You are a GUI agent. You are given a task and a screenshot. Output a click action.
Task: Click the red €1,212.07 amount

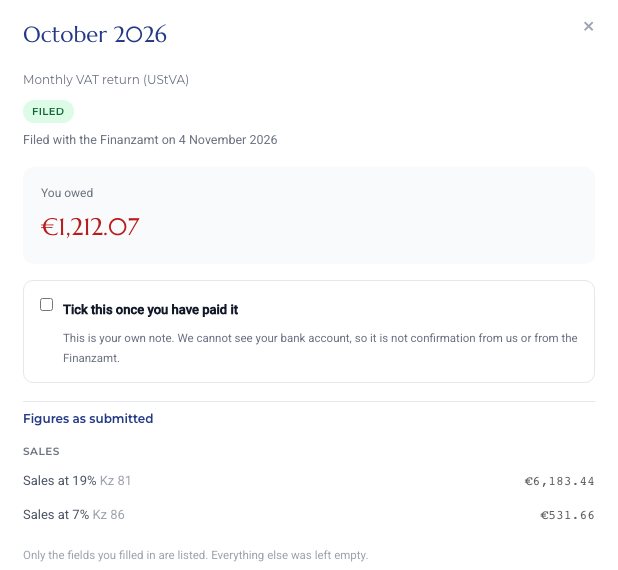90,227
